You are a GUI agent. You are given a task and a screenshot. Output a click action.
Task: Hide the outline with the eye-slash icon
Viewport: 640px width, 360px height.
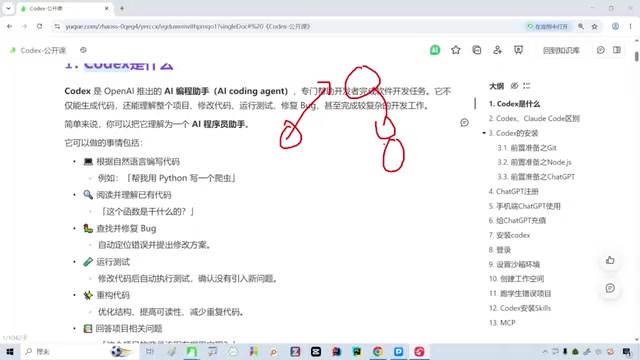pos(514,86)
